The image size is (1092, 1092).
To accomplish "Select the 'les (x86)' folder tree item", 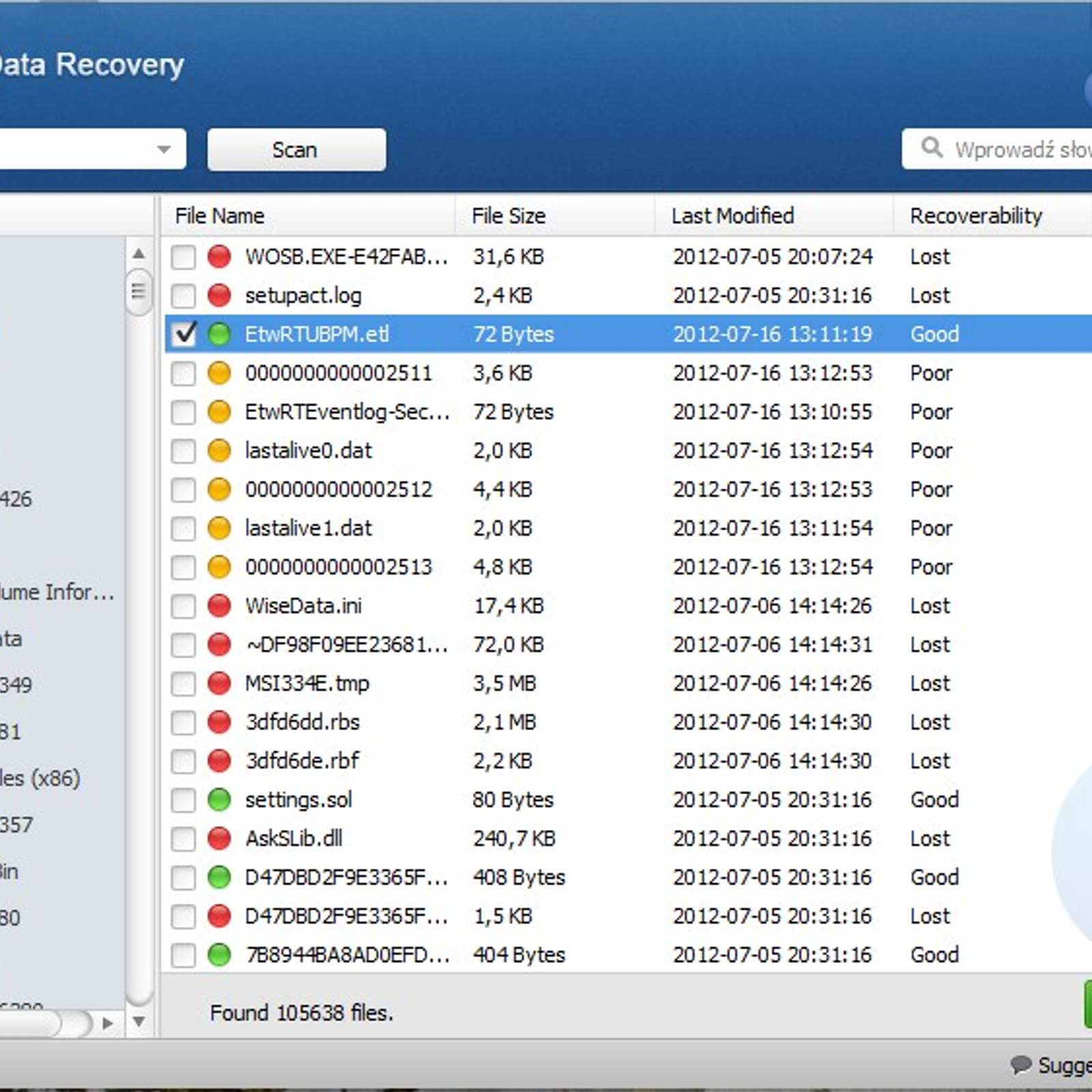I will point(40,778).
